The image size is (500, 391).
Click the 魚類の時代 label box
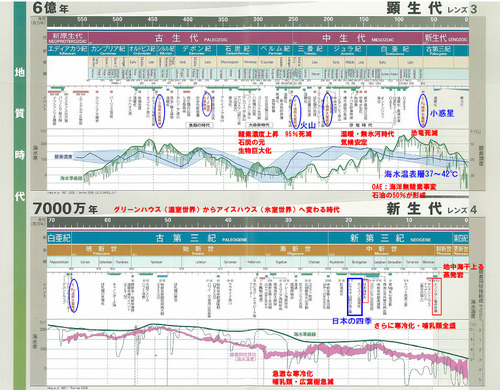tap(199, 125)
